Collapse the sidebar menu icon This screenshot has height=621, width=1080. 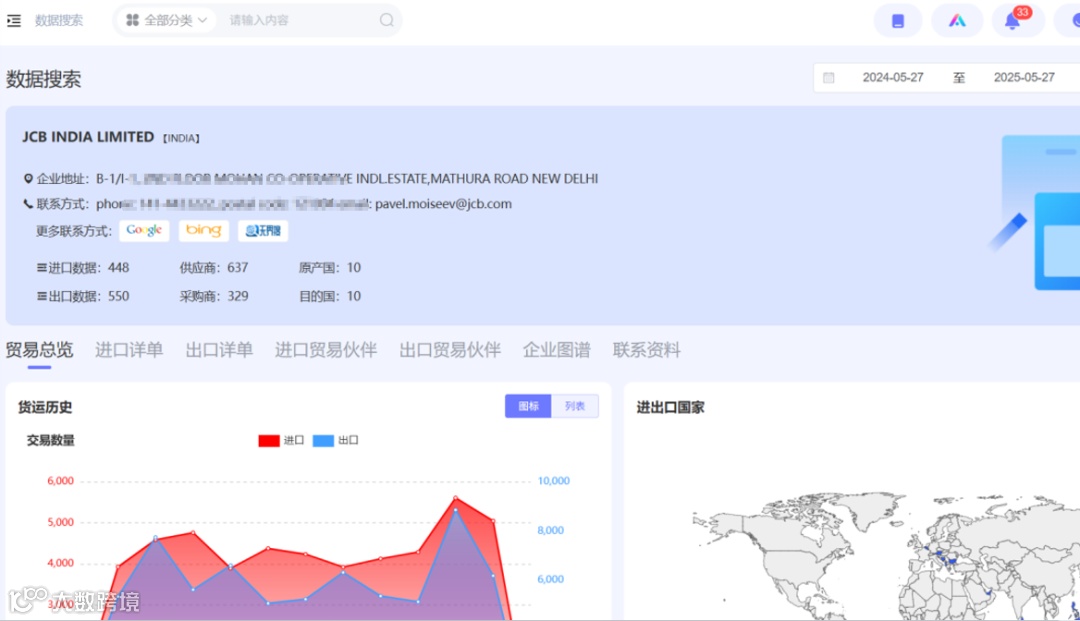tap(14, 21)
